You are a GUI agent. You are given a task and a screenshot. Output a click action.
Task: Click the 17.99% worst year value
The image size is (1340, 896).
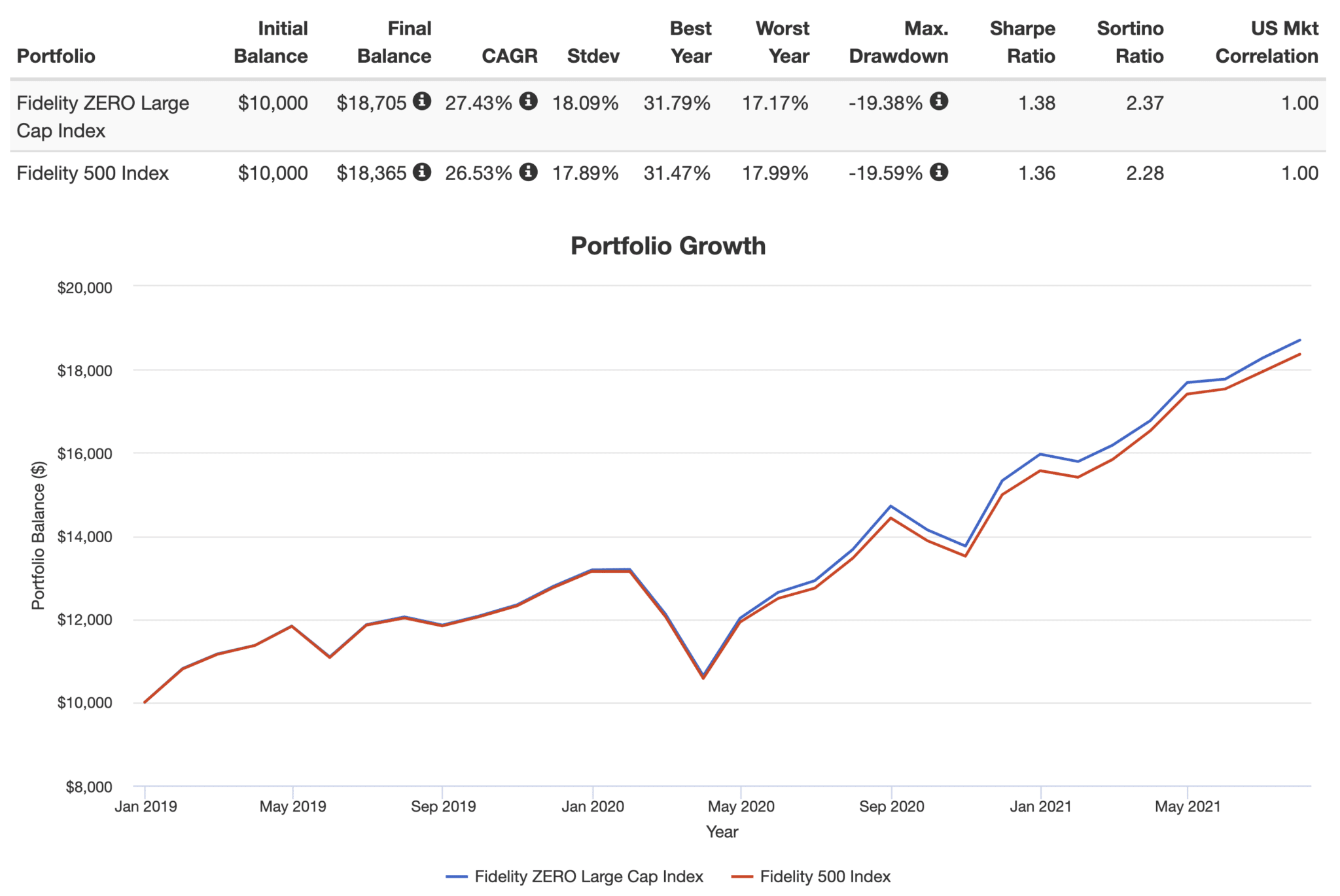point(775,173)
